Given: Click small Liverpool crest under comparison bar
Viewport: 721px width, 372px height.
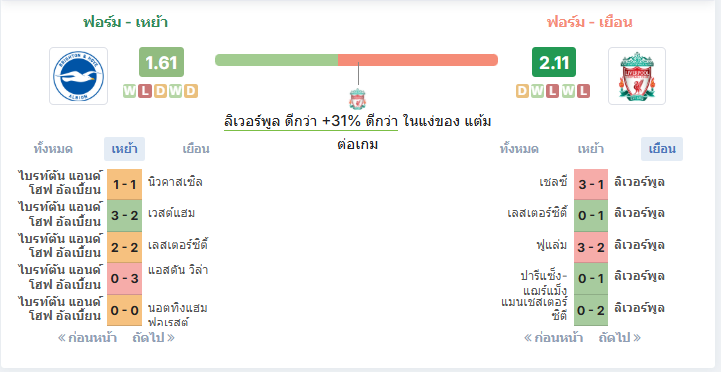Looking at the screenshot, I should [357, 99].
